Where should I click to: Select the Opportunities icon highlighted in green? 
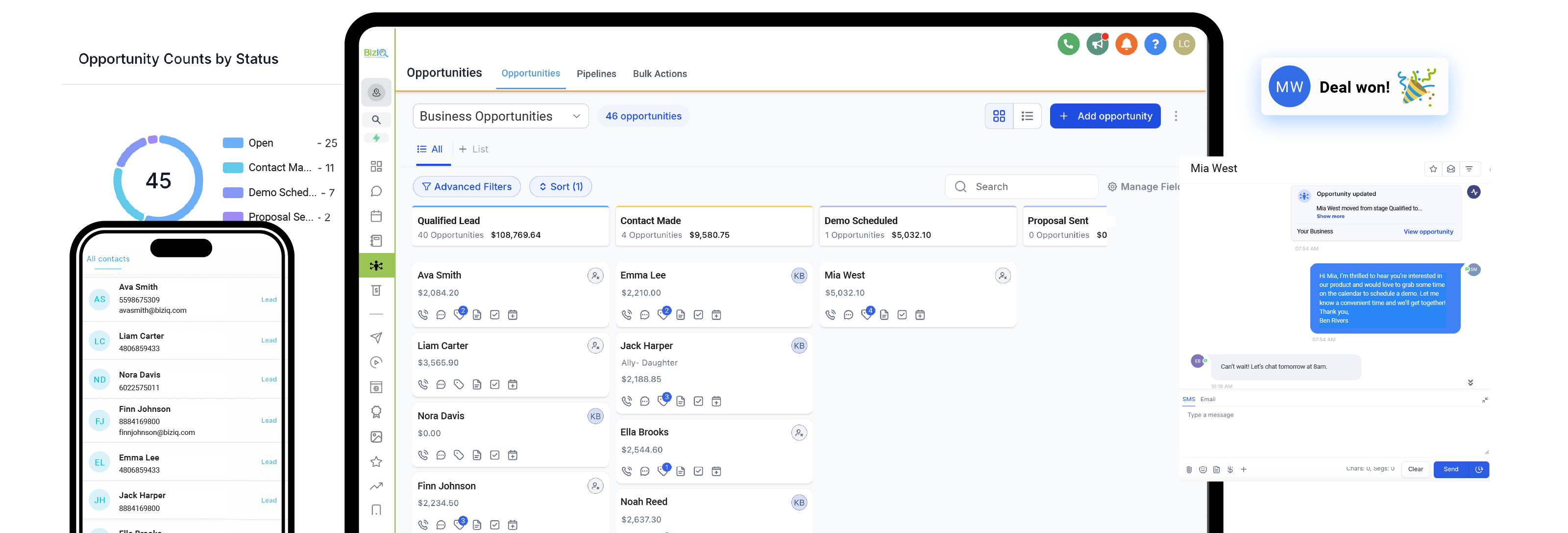click(376, 266)
